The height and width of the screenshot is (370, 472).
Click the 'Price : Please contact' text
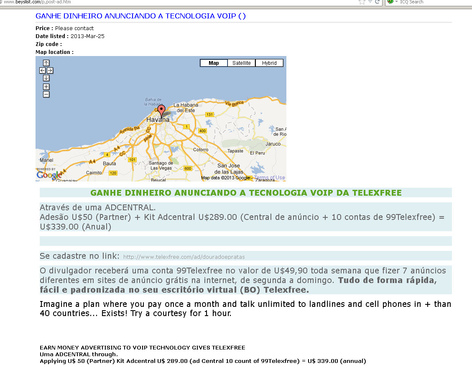coord(64,28)
